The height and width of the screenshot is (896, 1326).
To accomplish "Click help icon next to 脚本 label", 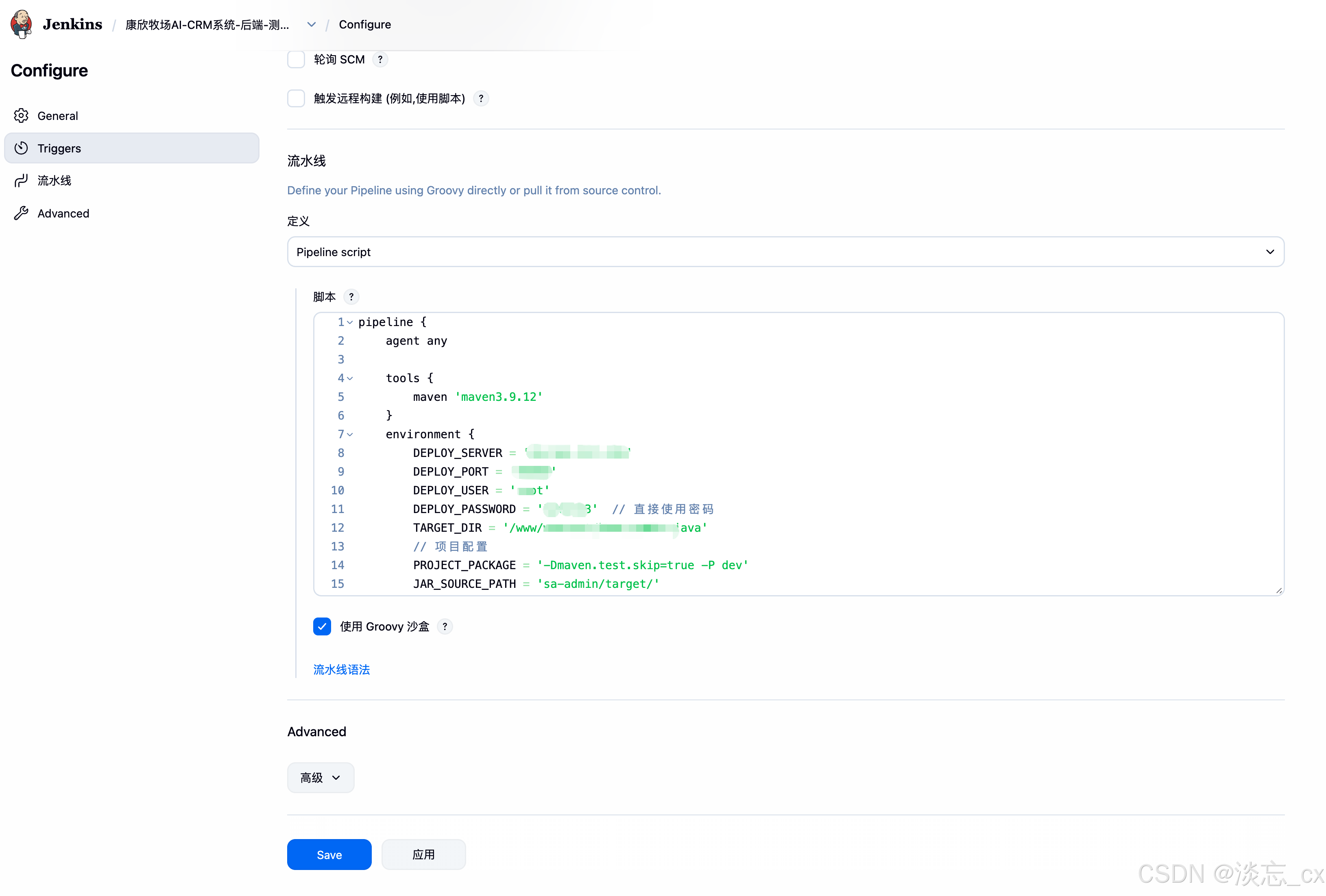I will click(x=351, y=297).
